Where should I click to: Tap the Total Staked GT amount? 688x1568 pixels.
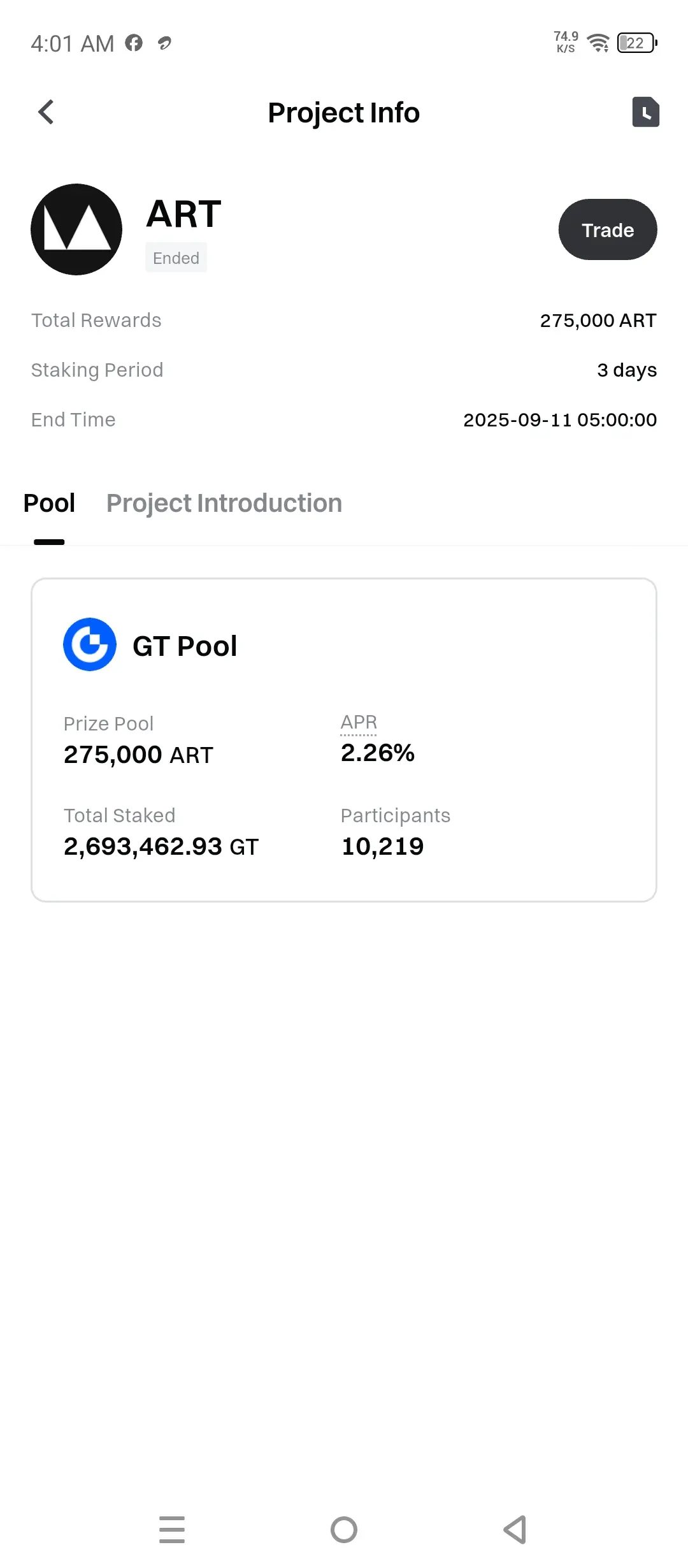coord(161,846)
